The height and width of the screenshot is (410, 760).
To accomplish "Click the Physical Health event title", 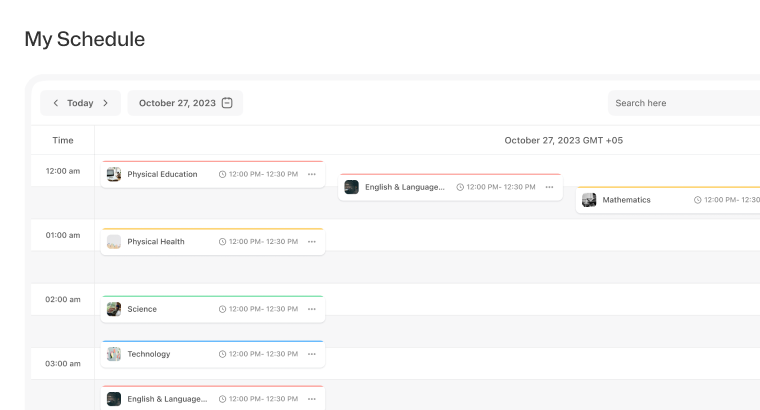I will tap(156, 241).
